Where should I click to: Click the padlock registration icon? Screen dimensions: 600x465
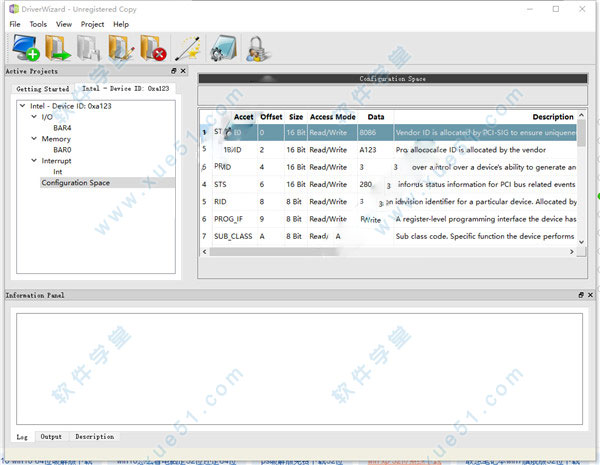click(x=254, y=48)
